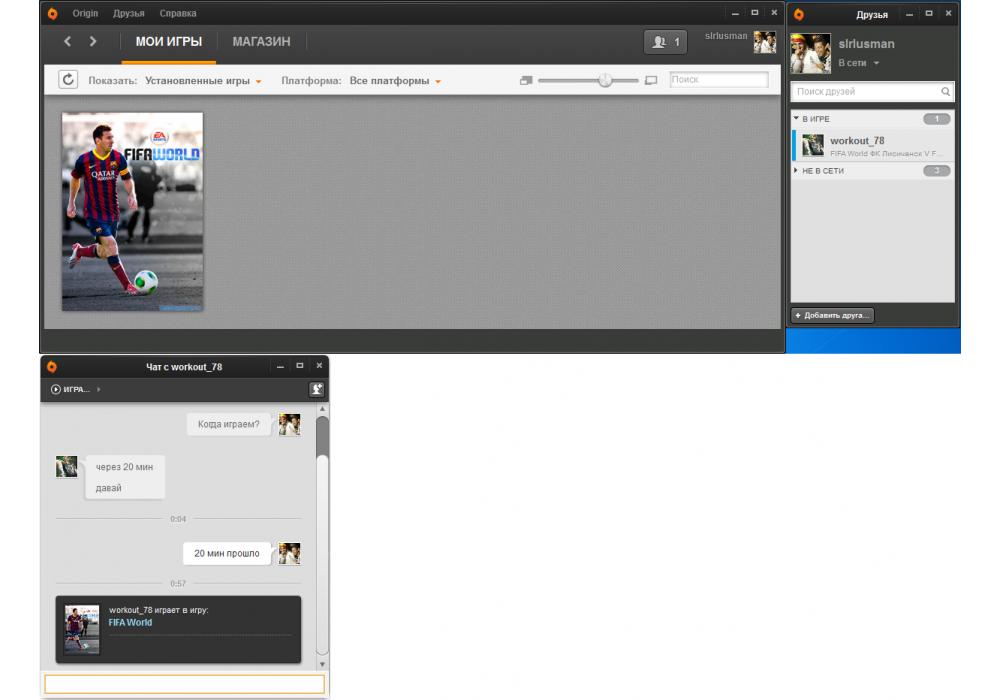Open the Установленные игры filter dropdown
The height and width of the screenshot is (700, 1000).
click(203, 81)
